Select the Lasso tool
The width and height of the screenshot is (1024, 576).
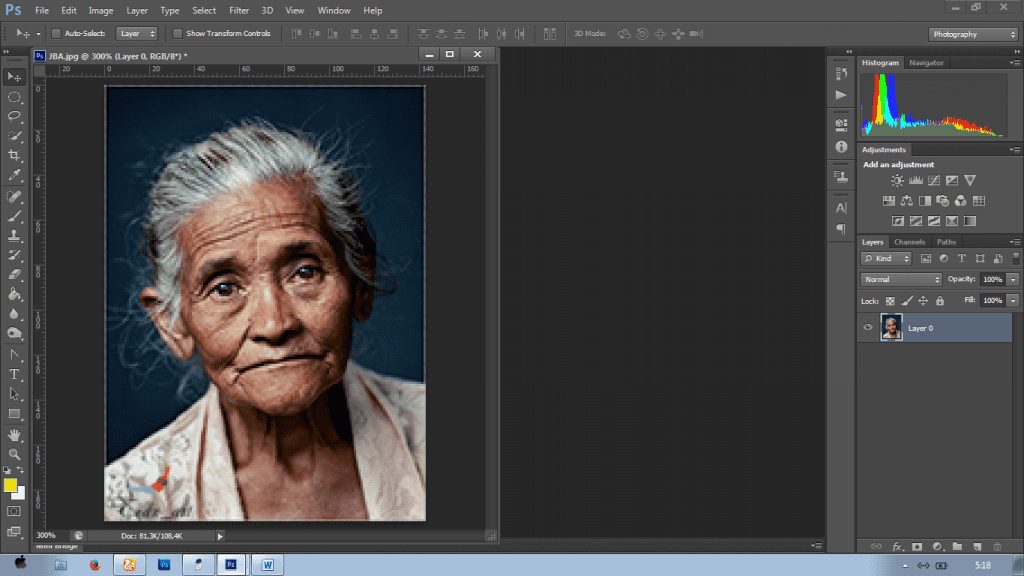[x=15, y=116]
